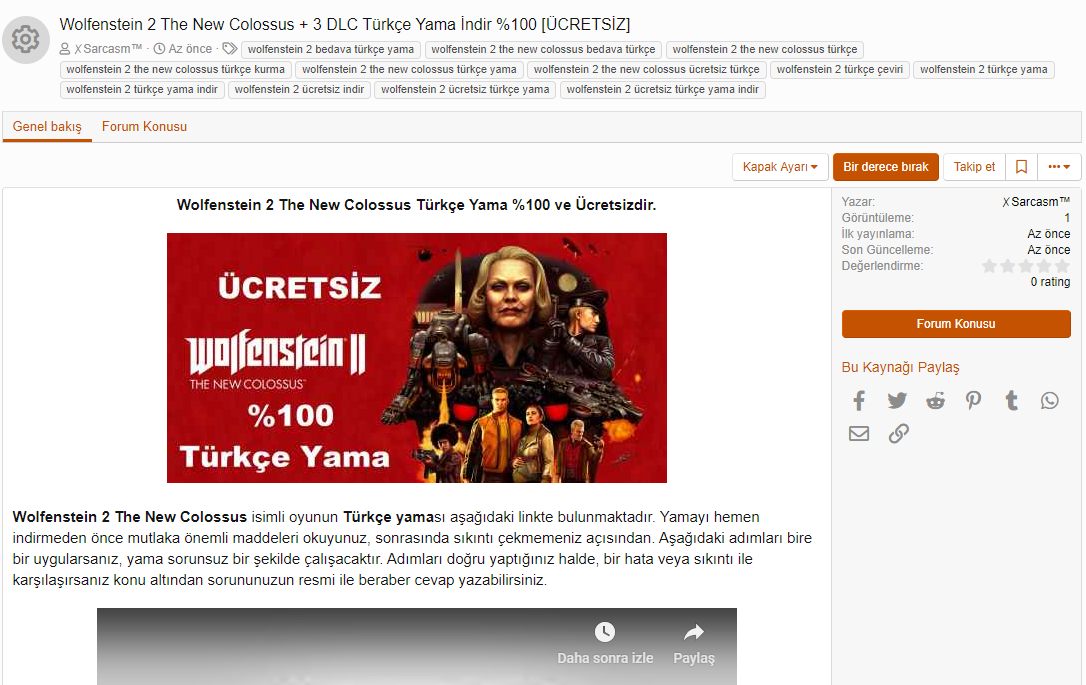Select tag 'wolfenstein 2 the new colossus türkçe kurma'
Screen dimensions: 1086x685
(176, 70)
